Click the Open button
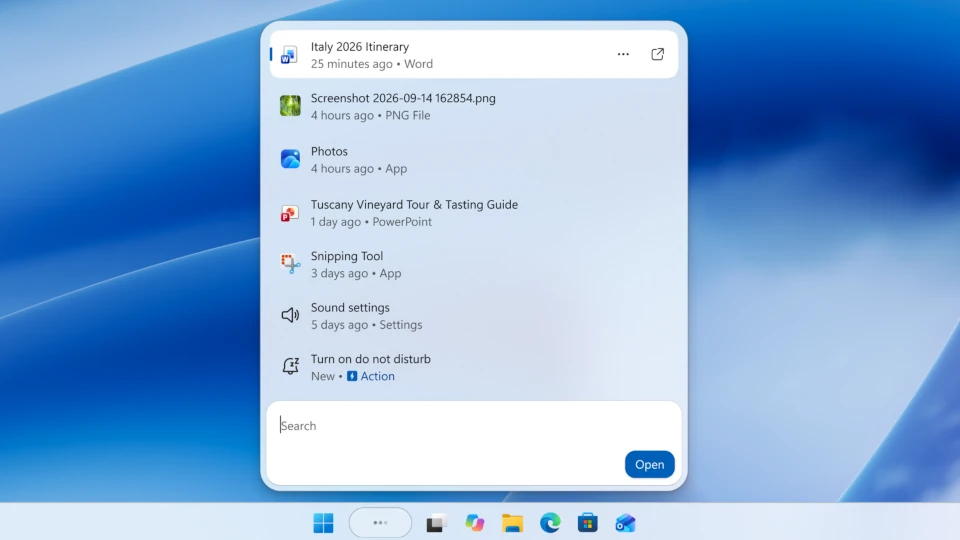The height and width of the screenshot is (540, 960). [x=650, y=464]
